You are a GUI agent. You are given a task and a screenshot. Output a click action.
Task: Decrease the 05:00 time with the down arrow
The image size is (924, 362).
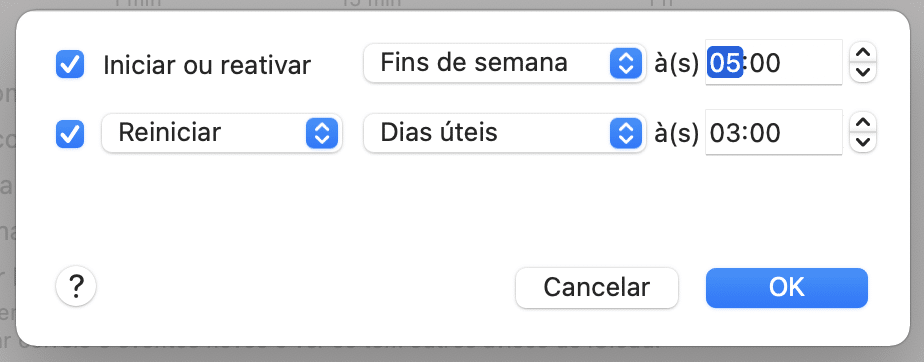(x=863, y=72)
